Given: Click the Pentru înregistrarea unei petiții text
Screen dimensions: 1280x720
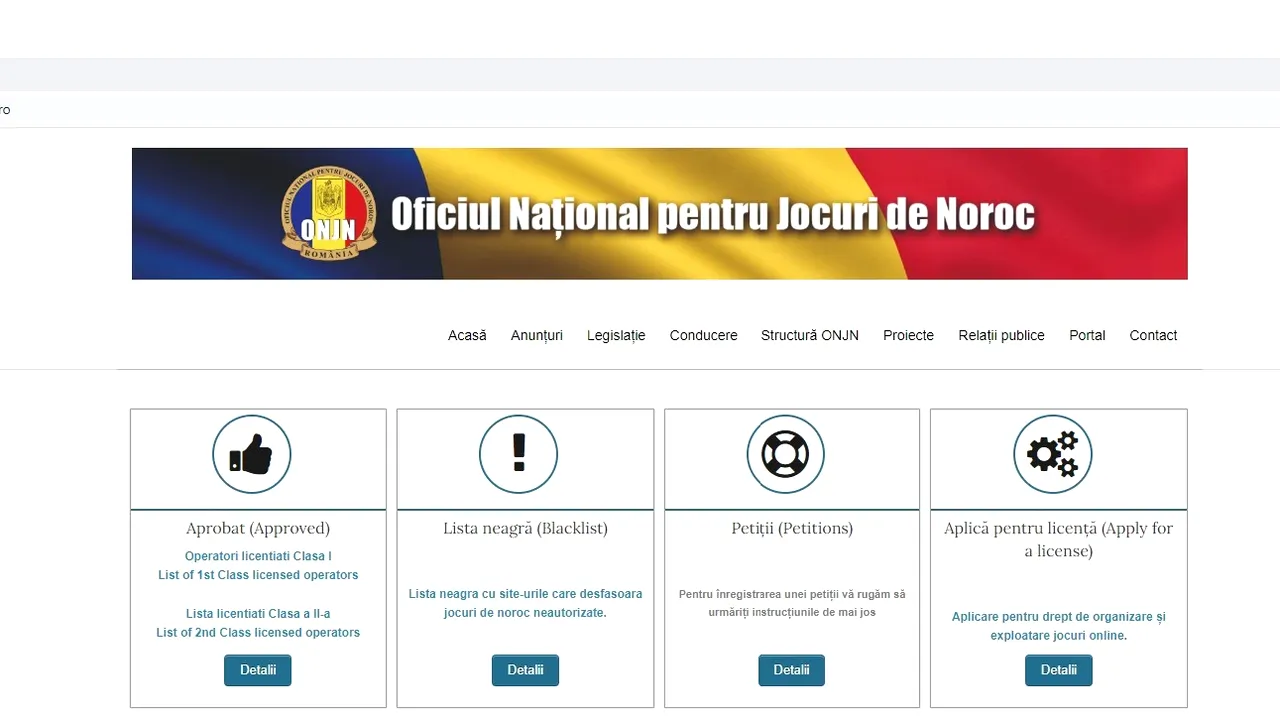Looking at the screenshot, I should (792, 603).
